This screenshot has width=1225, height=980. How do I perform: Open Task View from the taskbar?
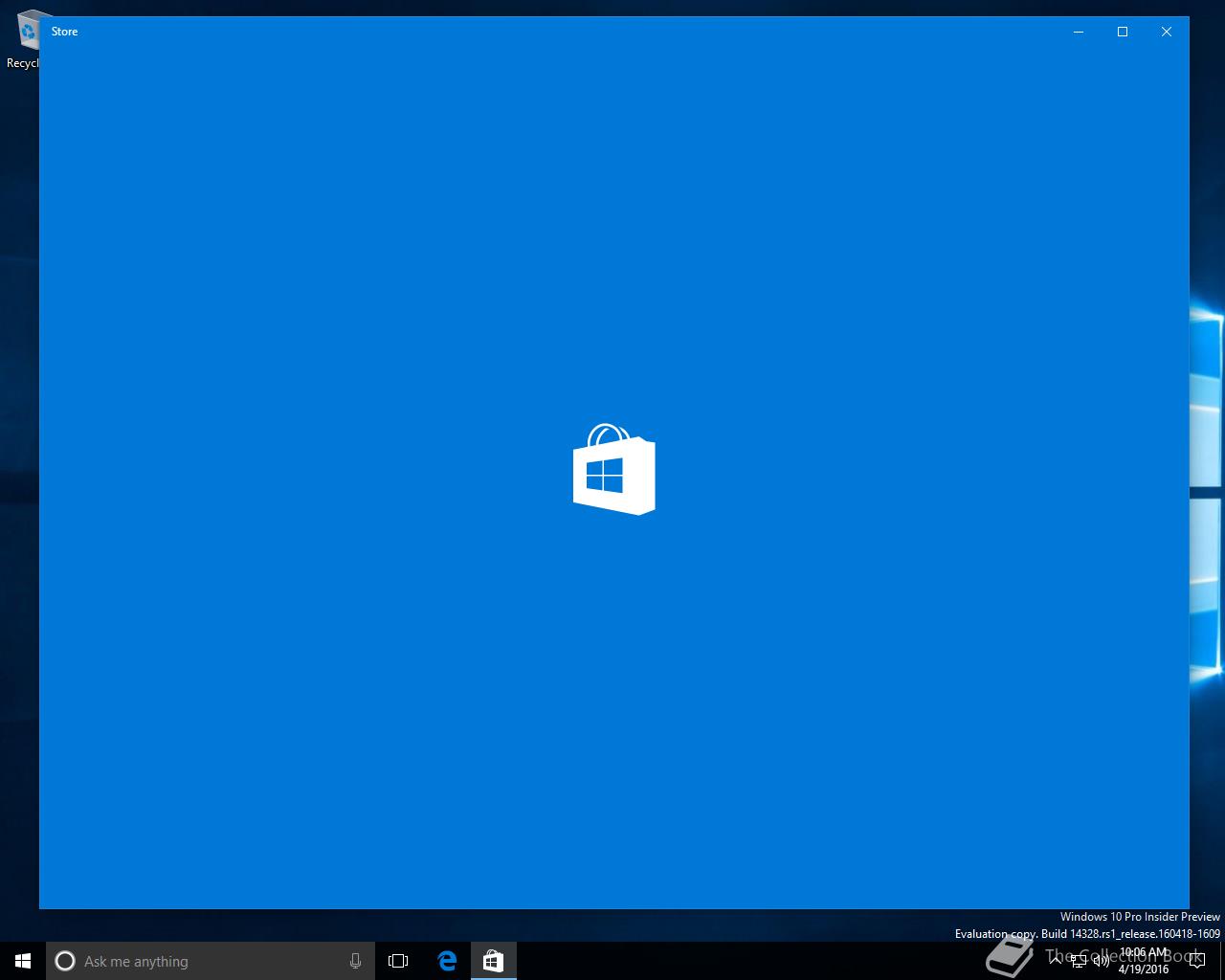click(398, 961)
